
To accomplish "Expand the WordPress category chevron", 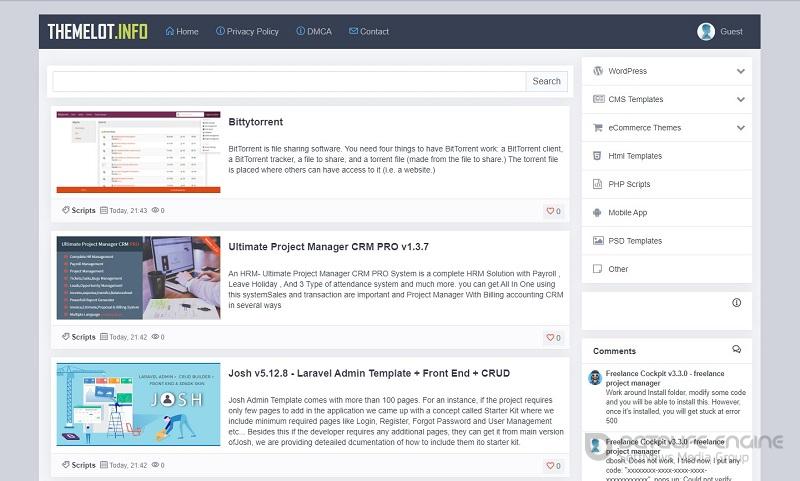I will point(740,71).
